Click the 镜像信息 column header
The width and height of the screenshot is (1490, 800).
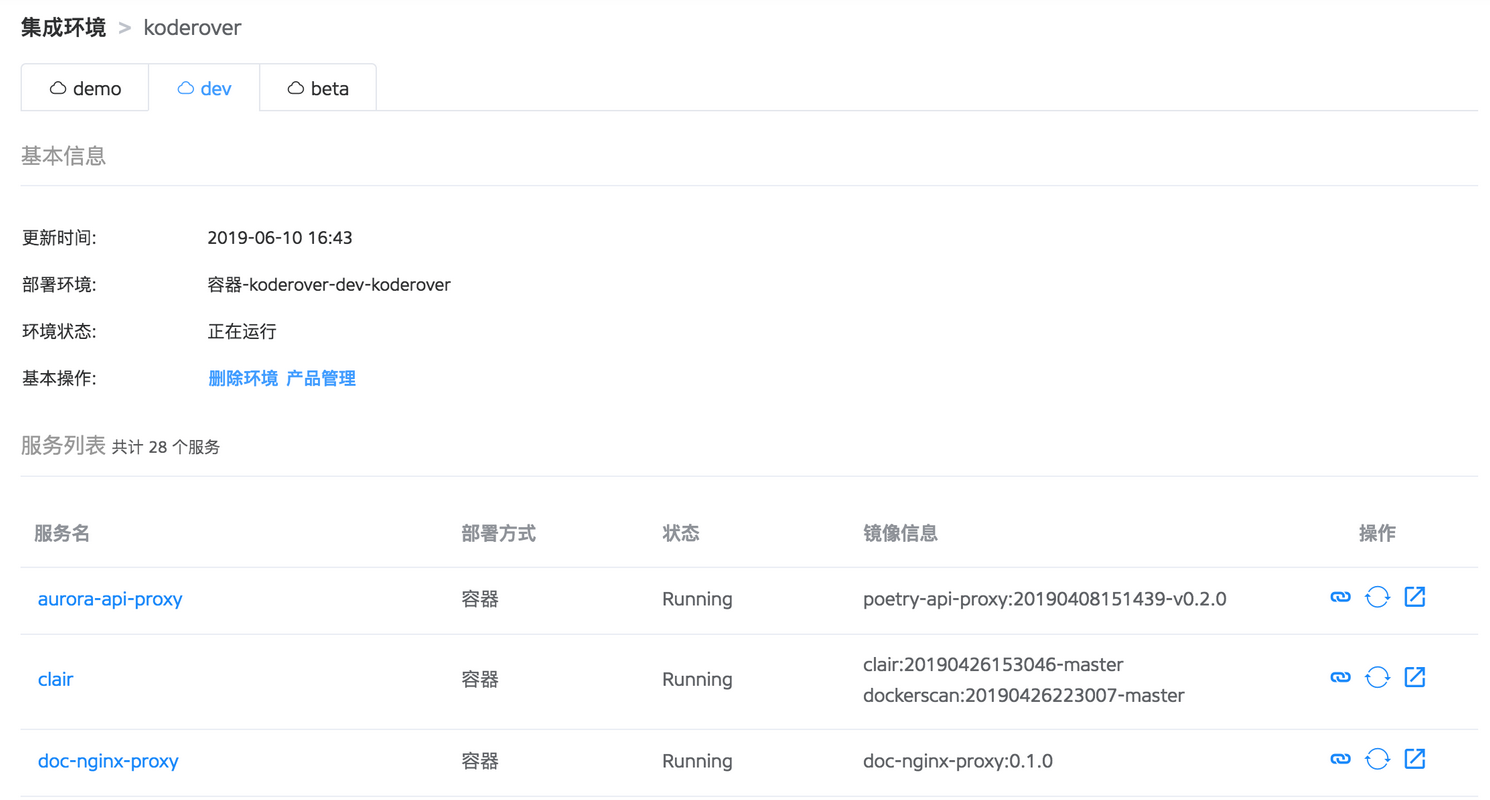(x=900, y=534)
